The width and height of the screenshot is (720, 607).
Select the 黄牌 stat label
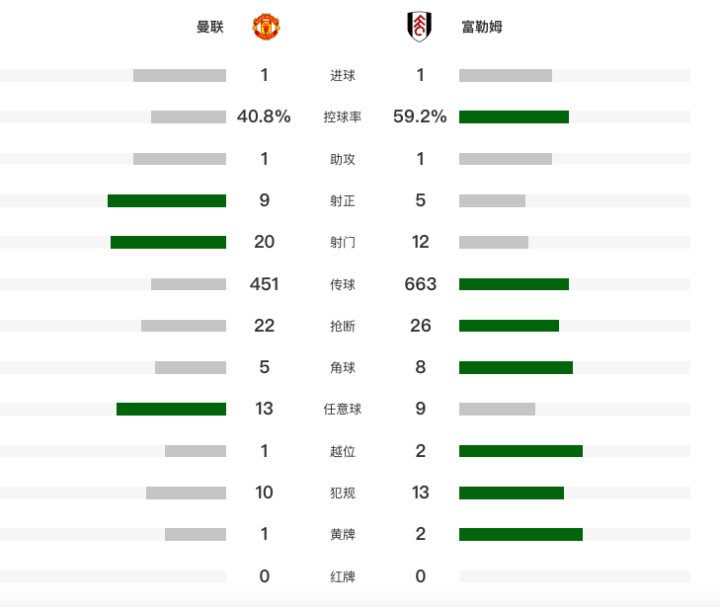(x=343, y=534)
